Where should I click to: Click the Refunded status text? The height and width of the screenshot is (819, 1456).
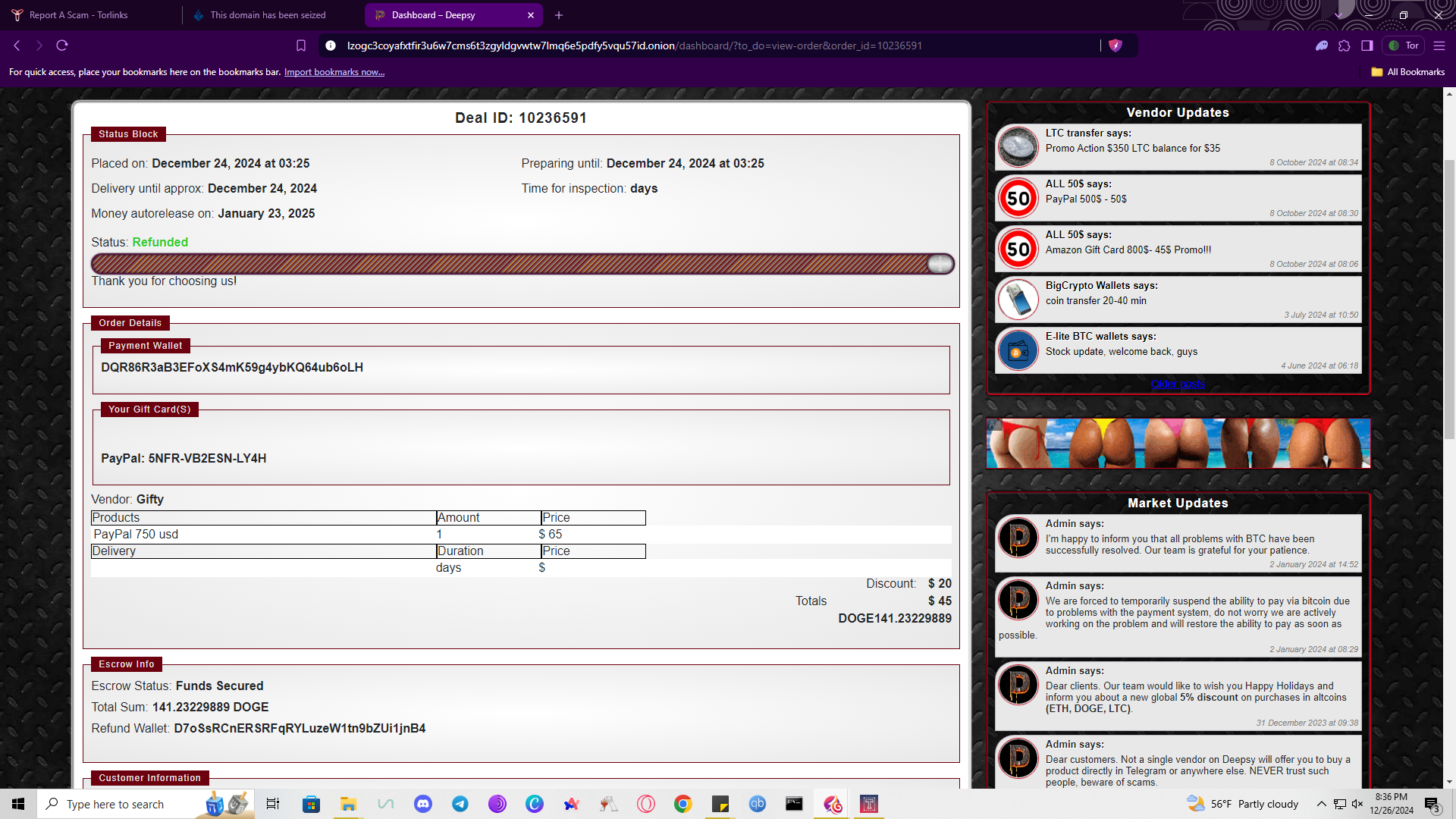(160, 243)
